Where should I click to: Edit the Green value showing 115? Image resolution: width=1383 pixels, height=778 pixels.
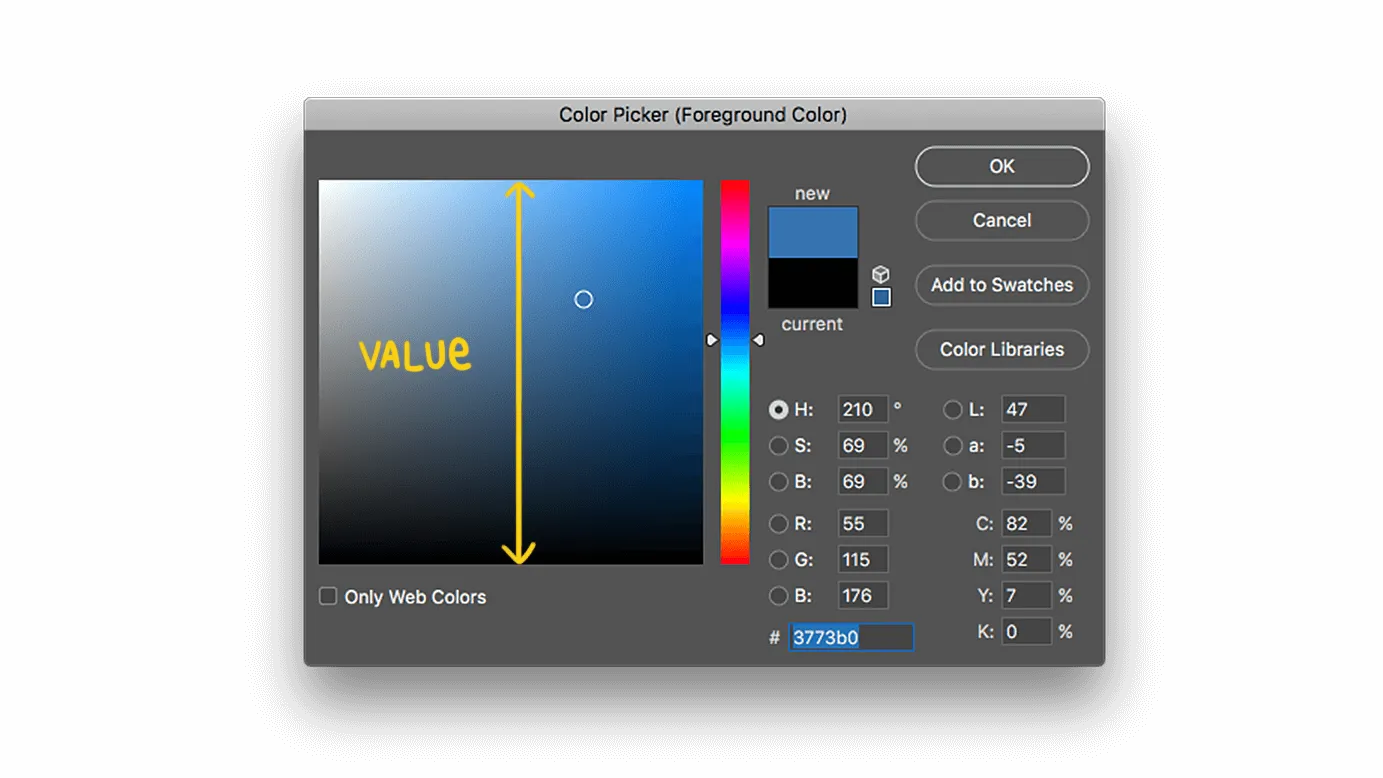click(x=862, y=559)
